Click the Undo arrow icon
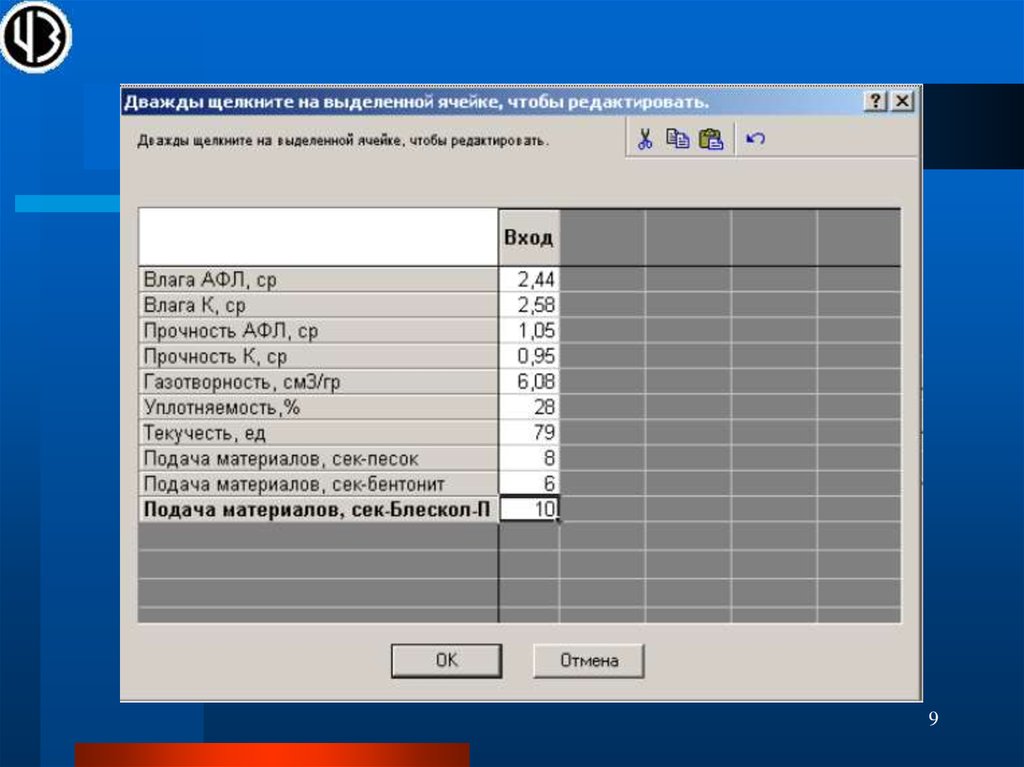The width and height of the screenshot is (1024, 767). coord(756,140)
